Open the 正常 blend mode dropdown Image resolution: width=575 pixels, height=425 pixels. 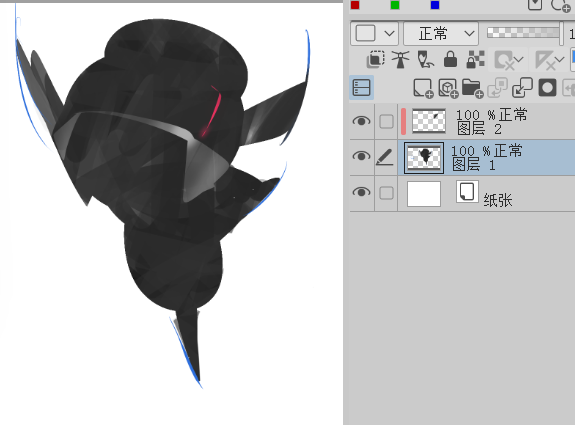(441, 34)
